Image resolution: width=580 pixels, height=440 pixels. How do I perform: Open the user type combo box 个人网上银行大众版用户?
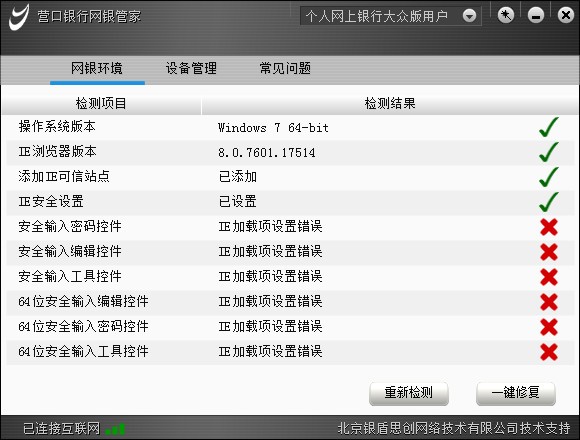391,16
